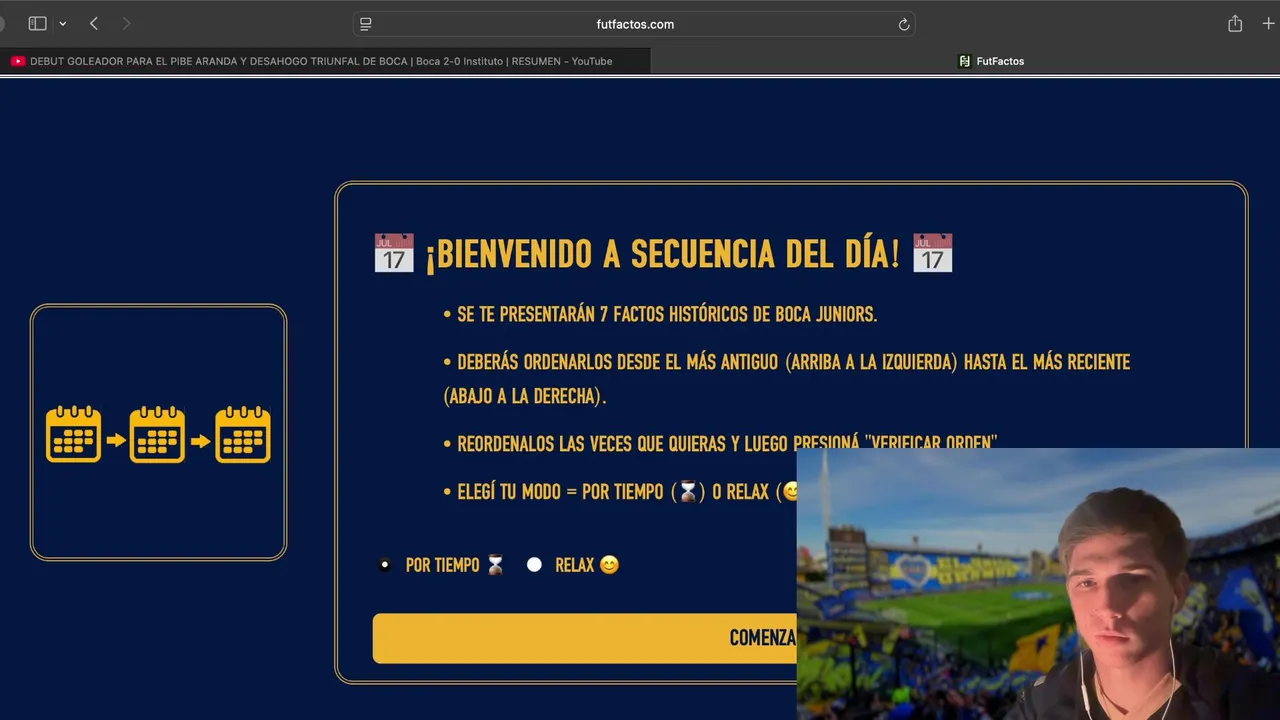The width and height of the screenshot is (1280, 720).
Task: Select the Por Tiempo radio button
Action: (x=385, y=565)
